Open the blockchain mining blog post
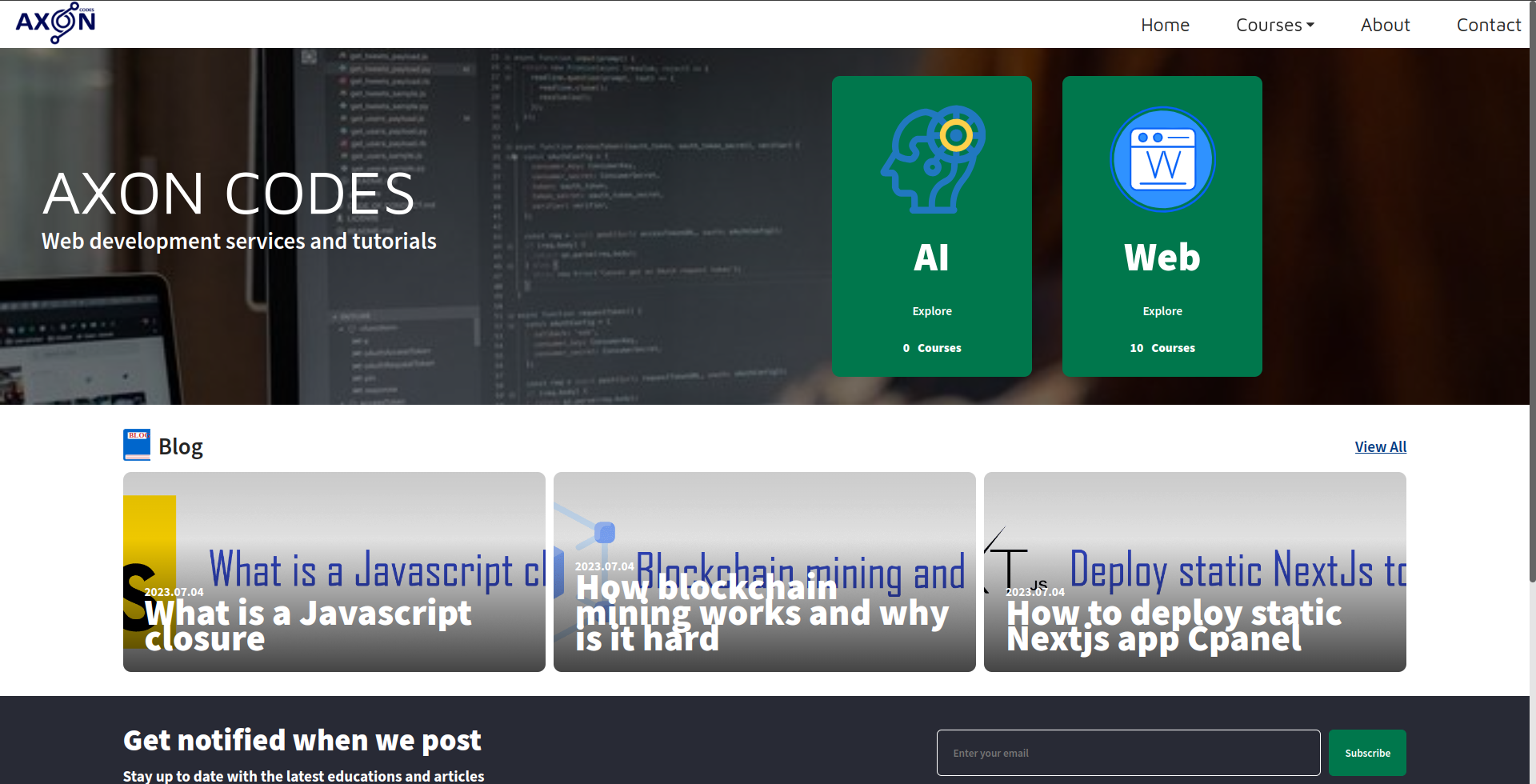The width and height of the screenshot is (1536, 784). tap(764, 571)
